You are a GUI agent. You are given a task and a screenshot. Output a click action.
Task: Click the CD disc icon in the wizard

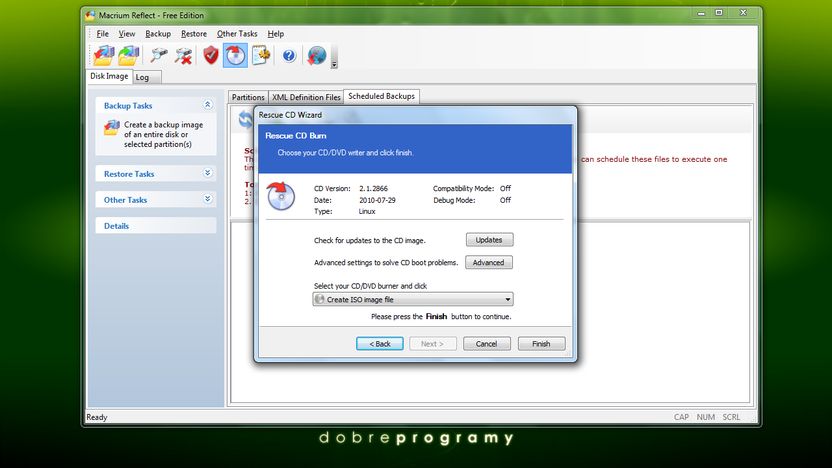pyautogui.click(x=281, y=196)
